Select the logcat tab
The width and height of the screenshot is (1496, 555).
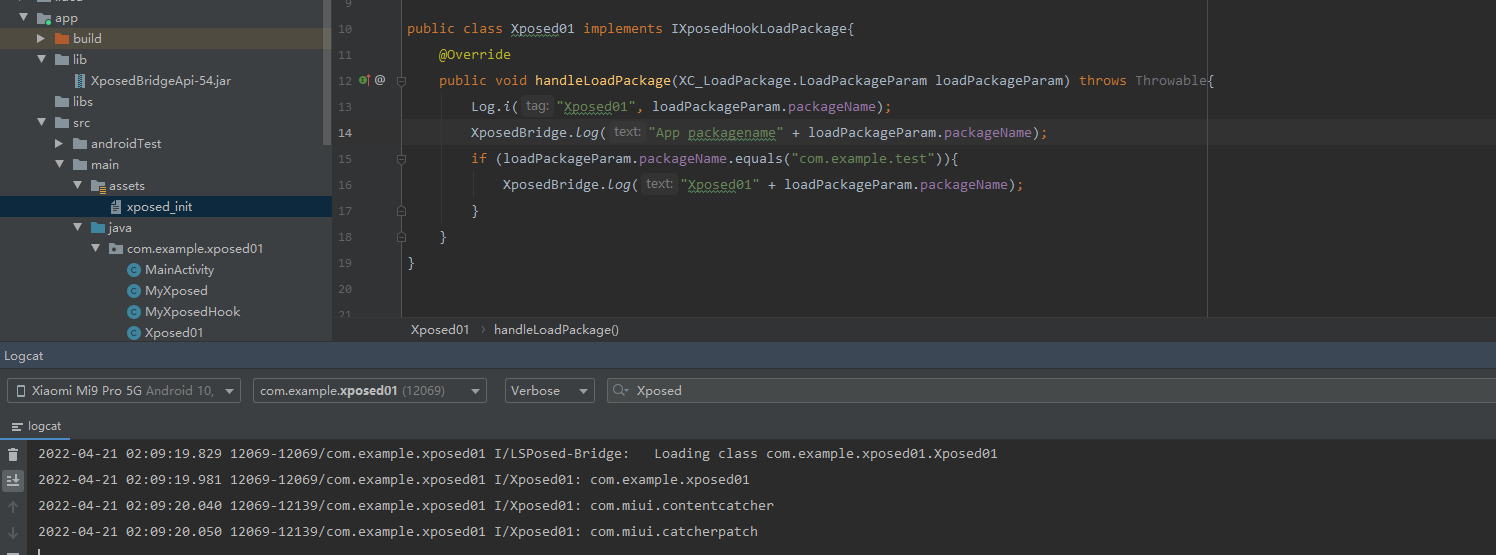[36, 426]
